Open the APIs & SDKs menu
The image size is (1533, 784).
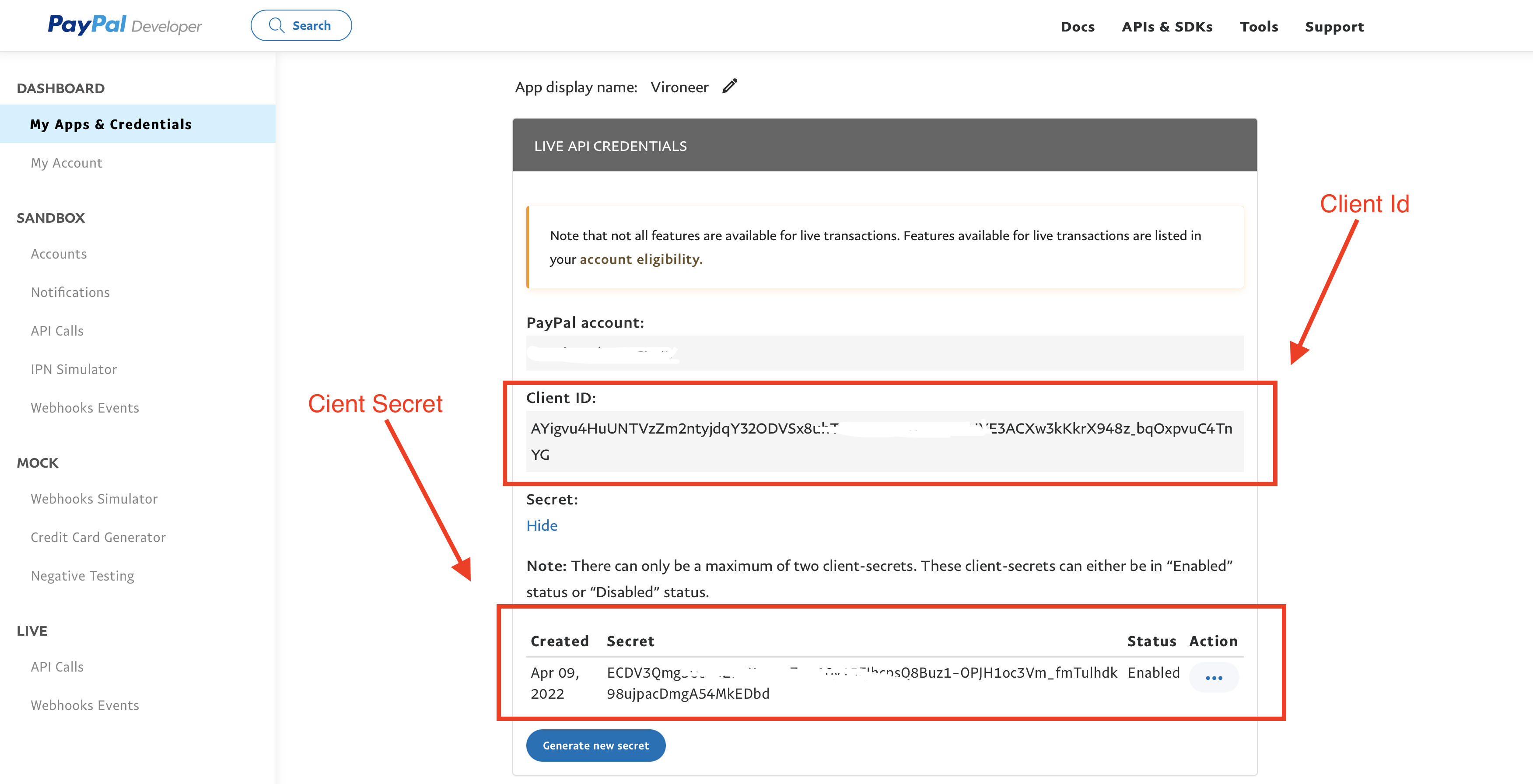pos(1166,27)
